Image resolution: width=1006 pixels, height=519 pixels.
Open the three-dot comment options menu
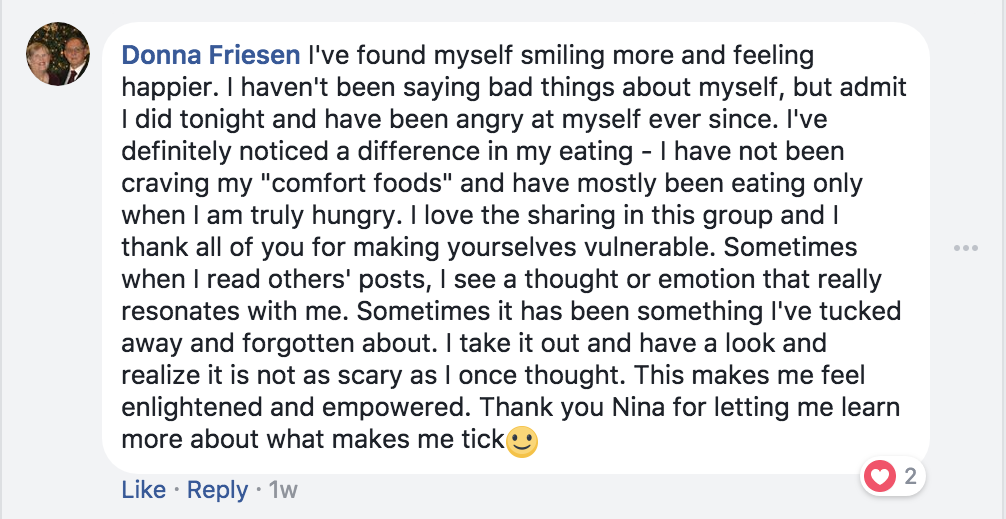point(966,248)
